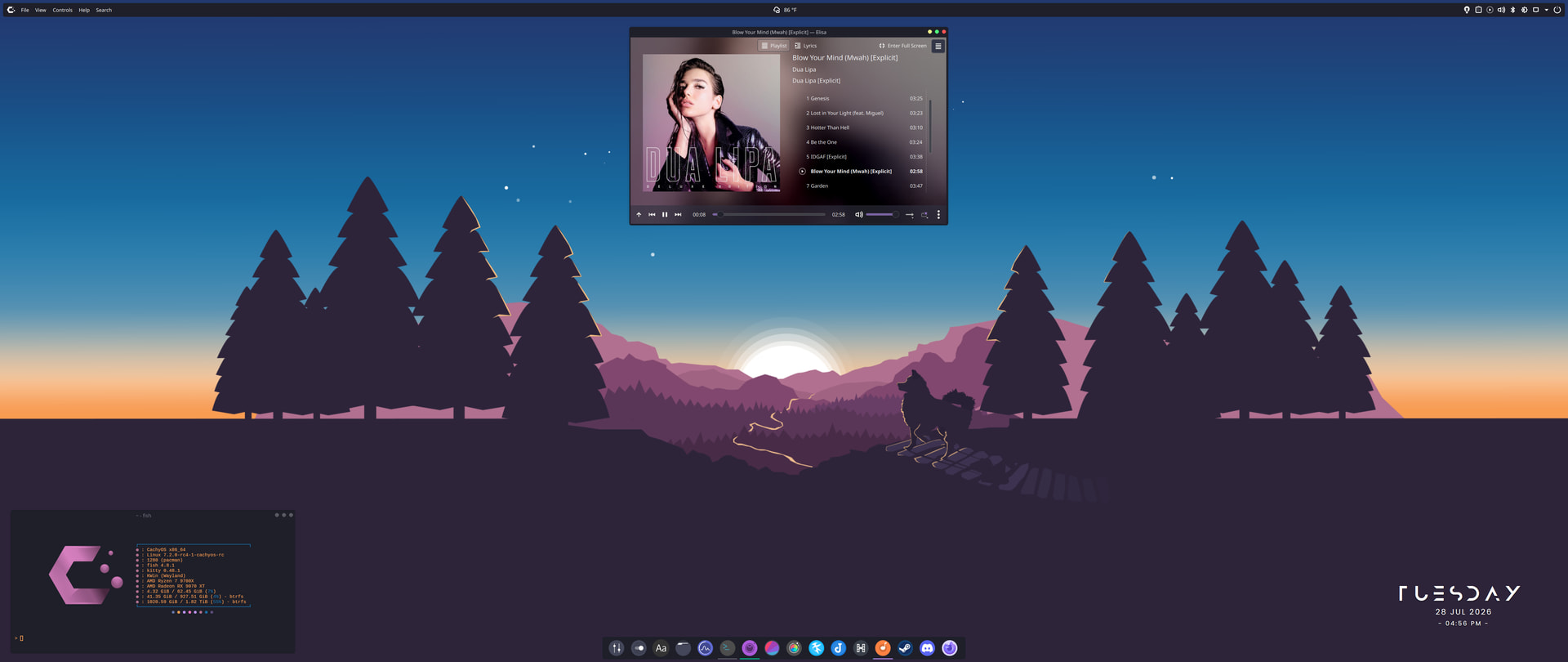Pause playback in Elisa
Viewport: 1568px width, 662px height.
tap(665, 215)
